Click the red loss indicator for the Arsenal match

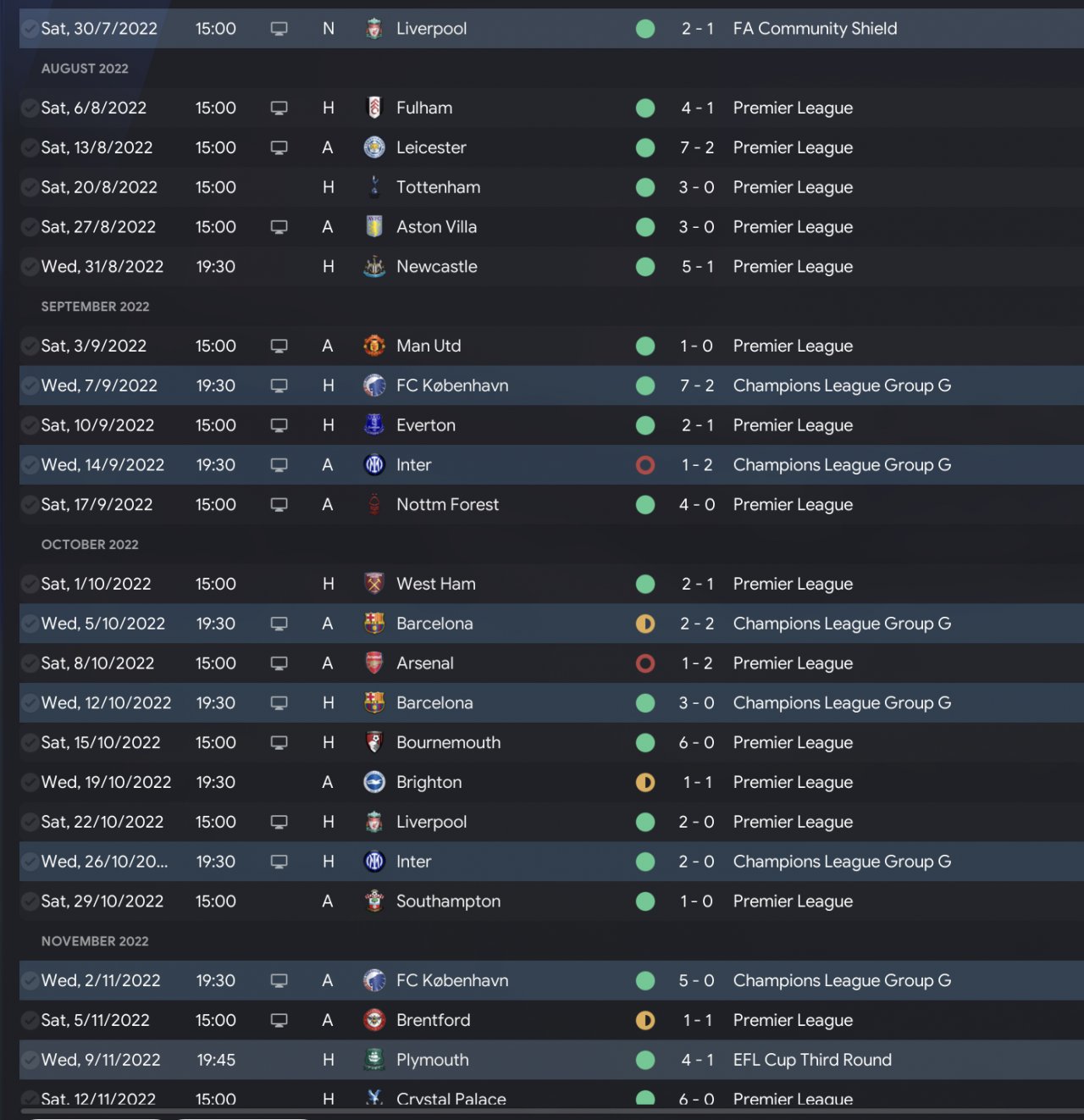pyautogui.click(x=645, y=663)
